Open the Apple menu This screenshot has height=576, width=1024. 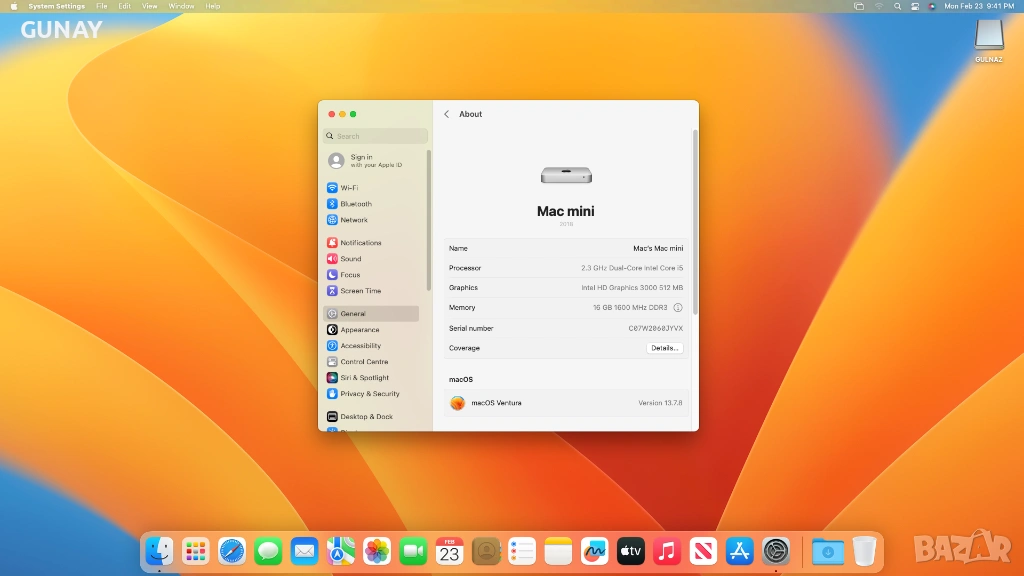(x=14, y=6)
